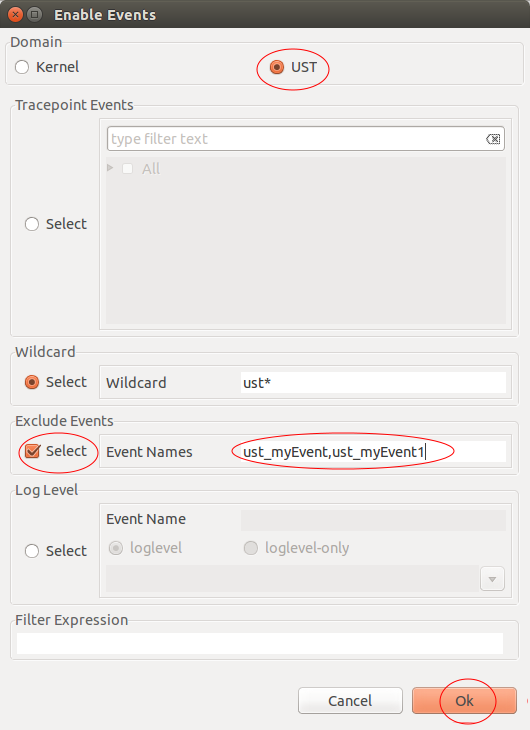Close the Enable Events dialog window
This screenshot has width=530, height=730.
click(x=15, y=15)
